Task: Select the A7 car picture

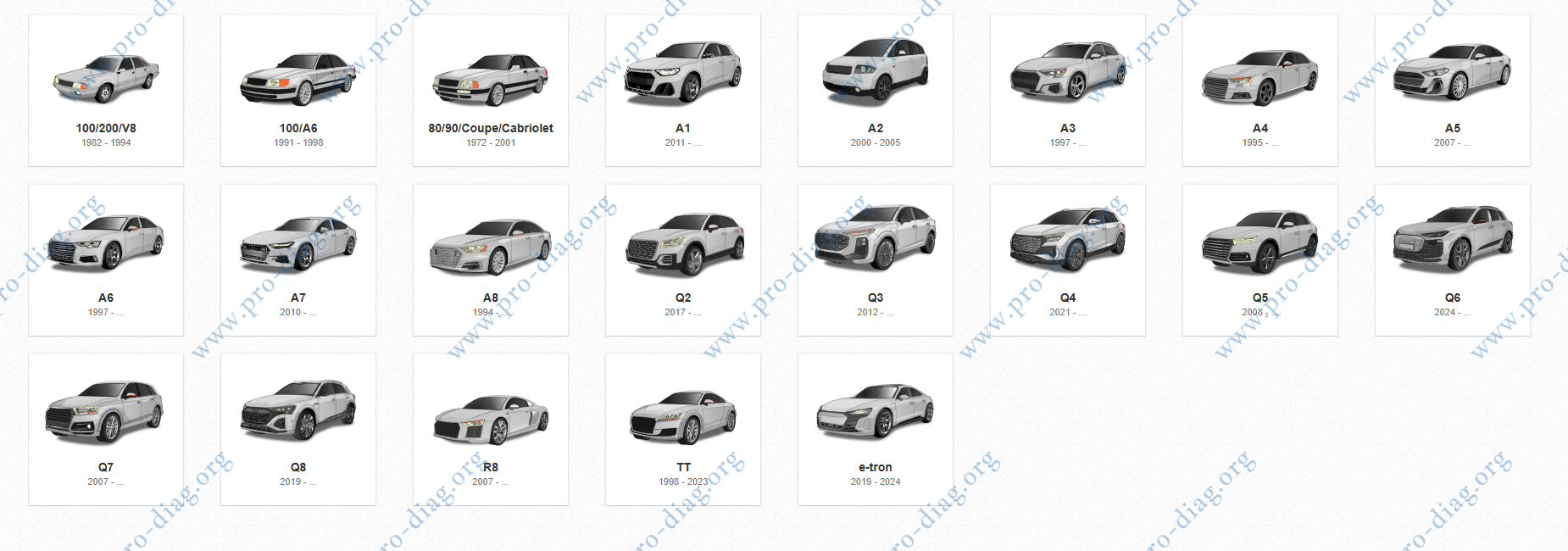Action: (298, 243)
